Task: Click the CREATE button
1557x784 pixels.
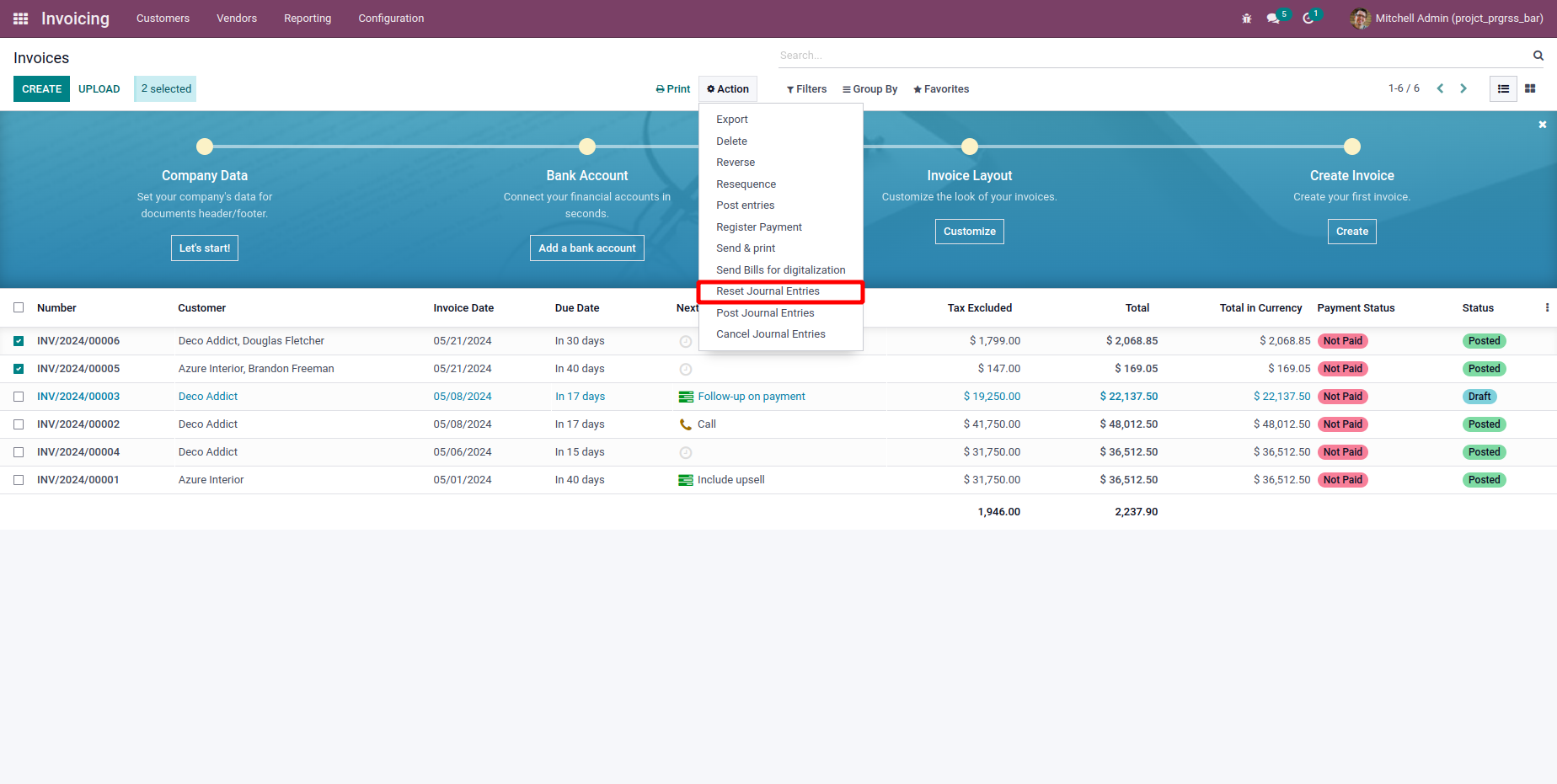Action: coord(41,89)
